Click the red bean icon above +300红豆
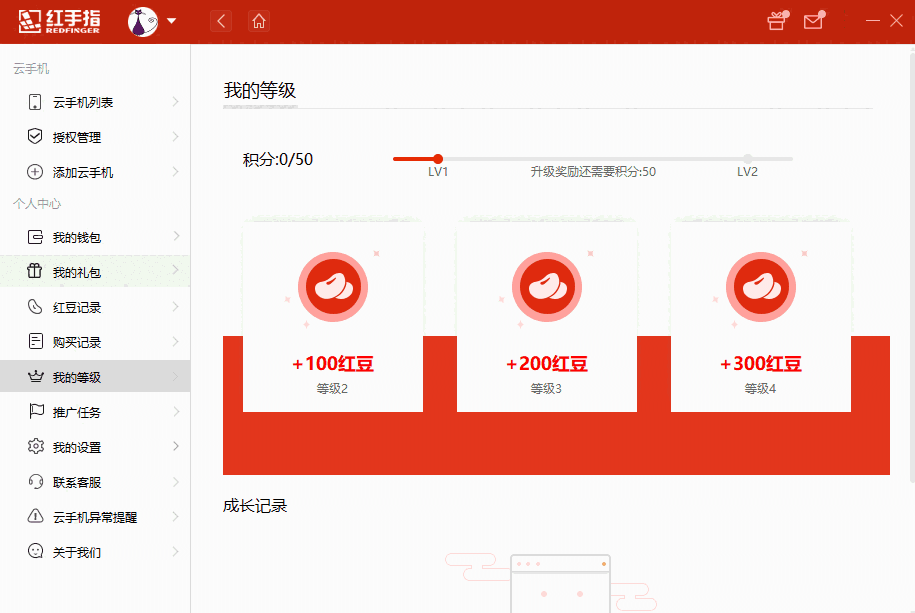Screen dimensions: 915x613 click(761, 287)
